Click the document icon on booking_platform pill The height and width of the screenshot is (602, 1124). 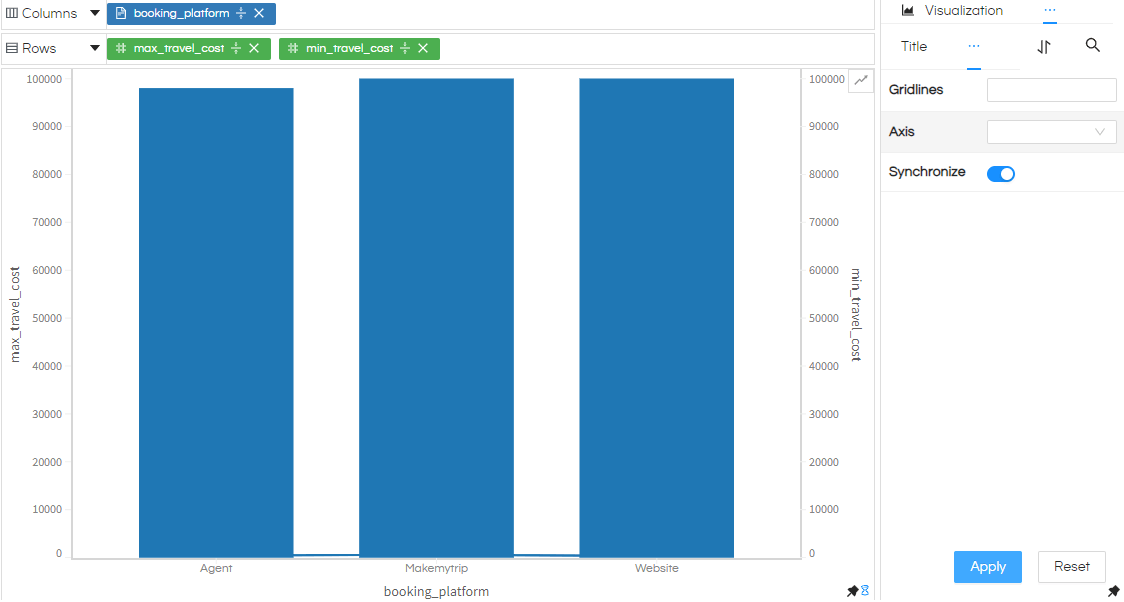click(x=121, y=14)
